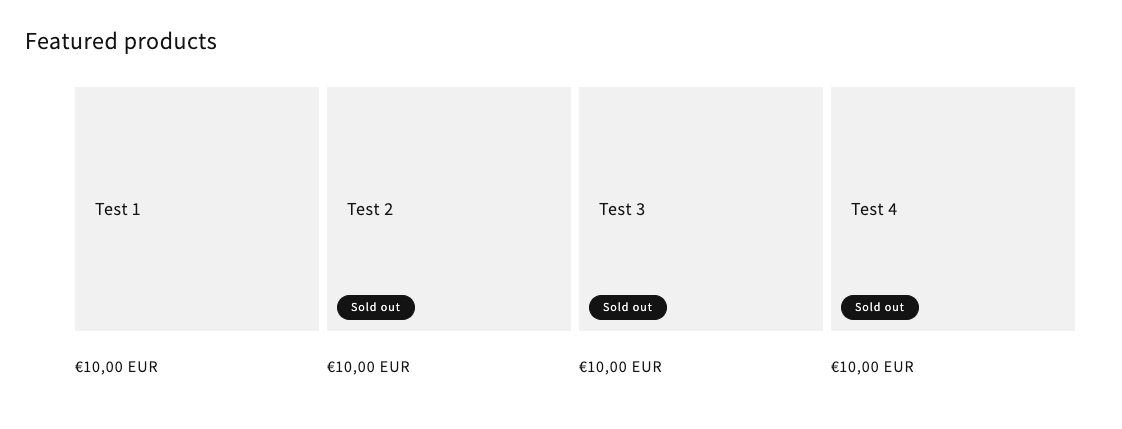Open the only product without a Sold out badge

(x=118, y=209)
